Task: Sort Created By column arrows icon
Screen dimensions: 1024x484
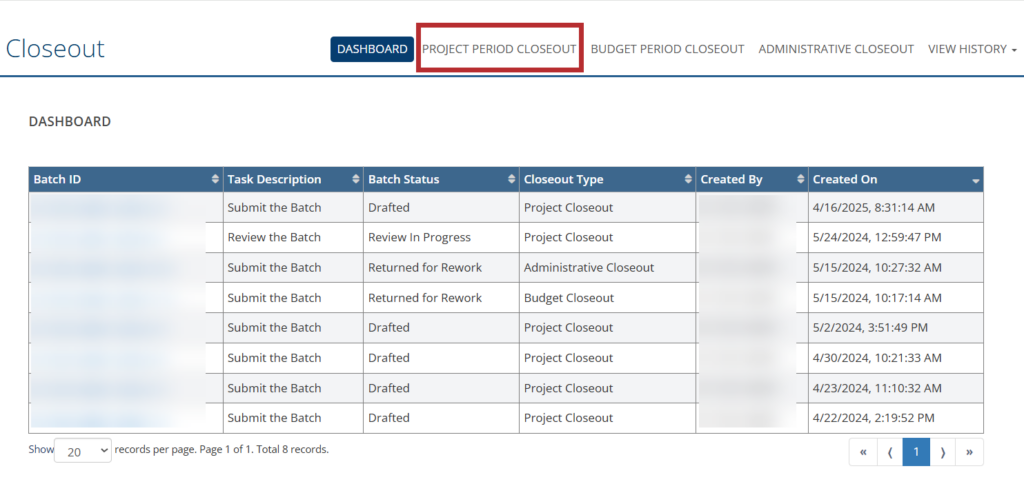Action: 800,180
